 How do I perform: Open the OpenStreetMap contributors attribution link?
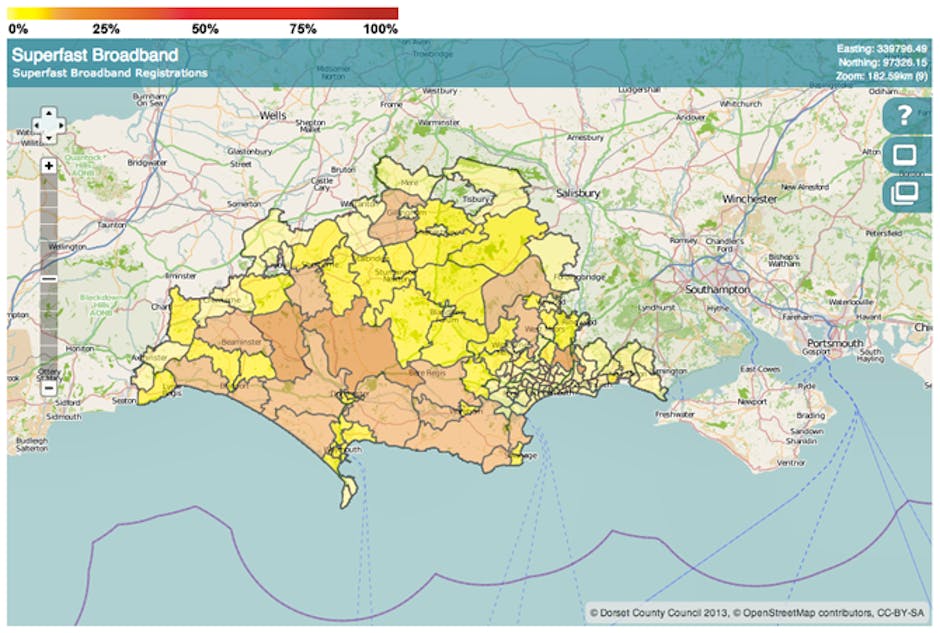pyautogui.click(x=816, y=613)
